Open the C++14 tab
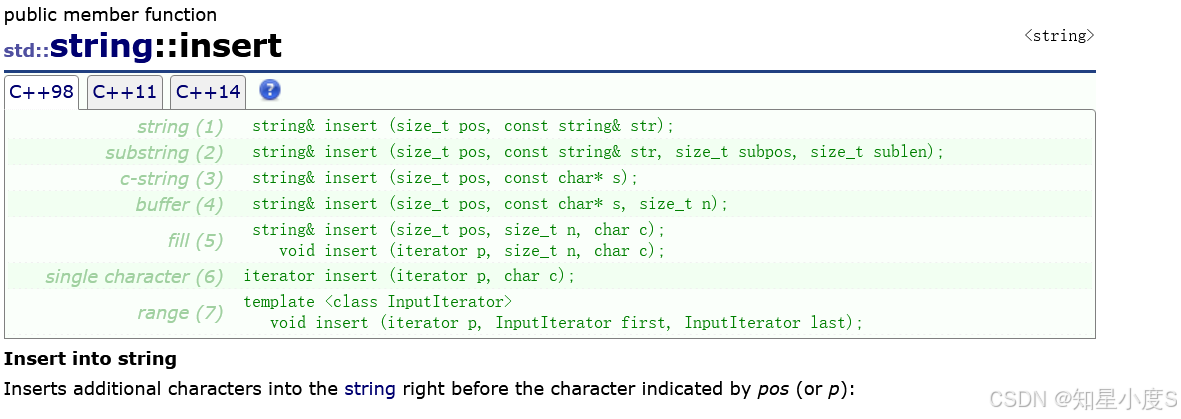1181x419 pixels. pos(208,93)
